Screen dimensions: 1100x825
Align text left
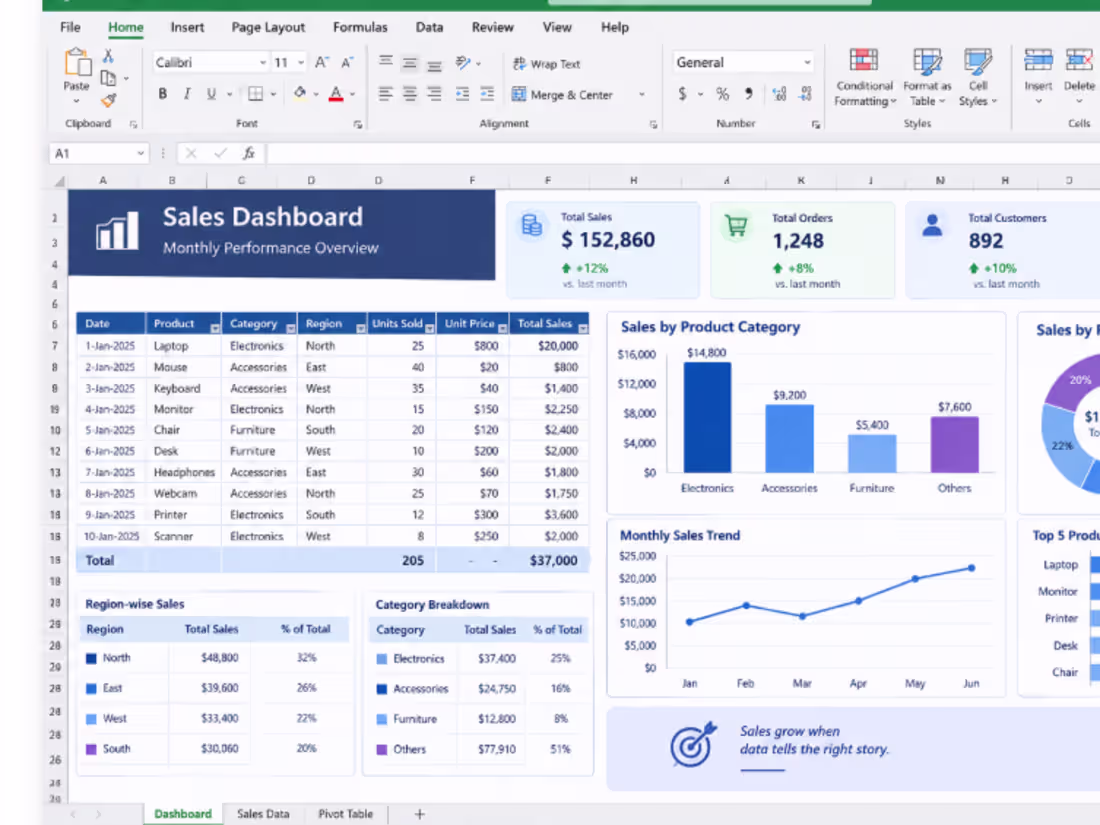pyautogui.click(x=385, y=93)
